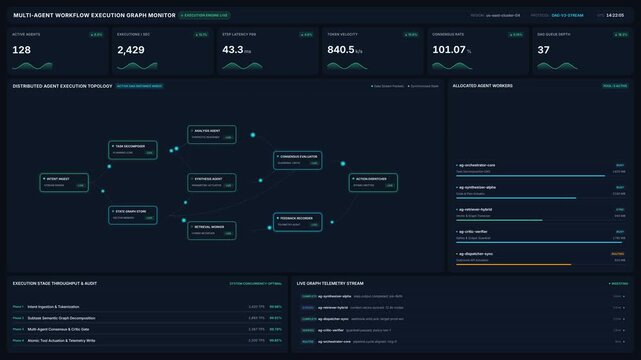
Task: Select the Consensus Evaluator node
Action: click(298, 160)
